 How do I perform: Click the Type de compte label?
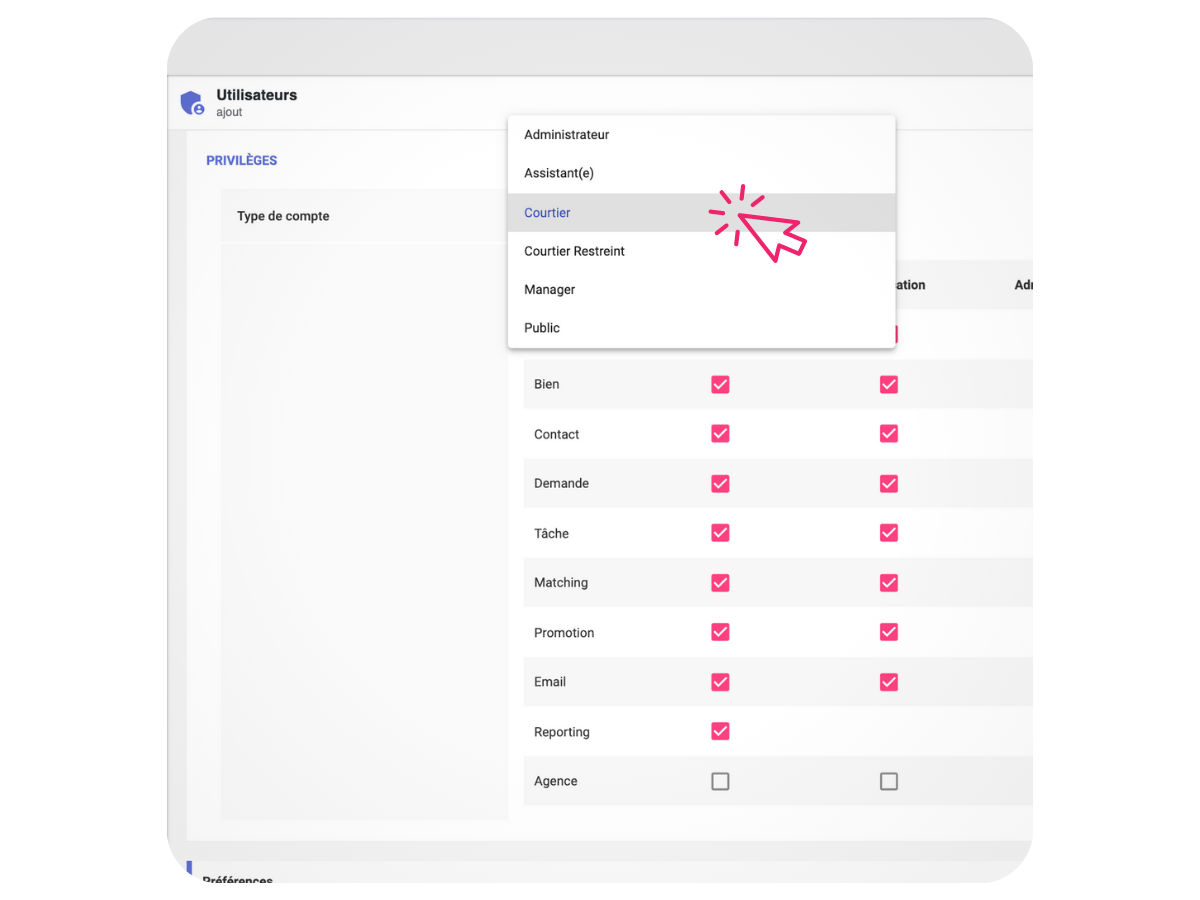click(283, 216)
